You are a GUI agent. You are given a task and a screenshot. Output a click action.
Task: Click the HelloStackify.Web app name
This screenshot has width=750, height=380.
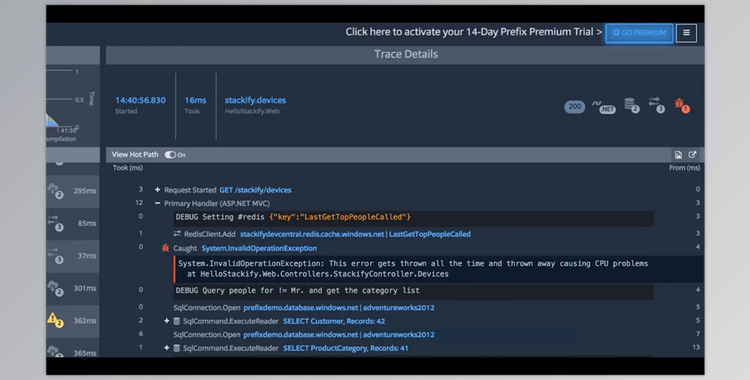tap(252, 112)
